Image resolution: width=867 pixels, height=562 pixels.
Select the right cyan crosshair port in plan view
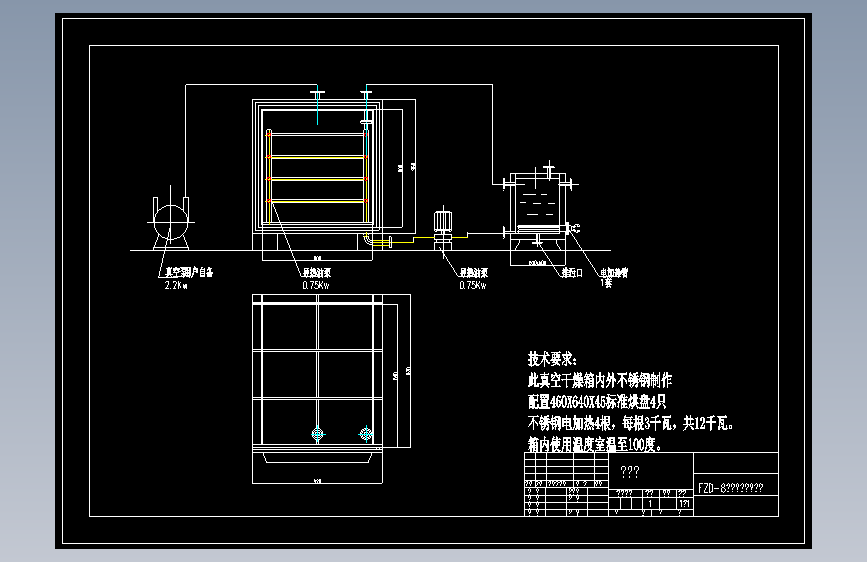(x=366, y=434)
